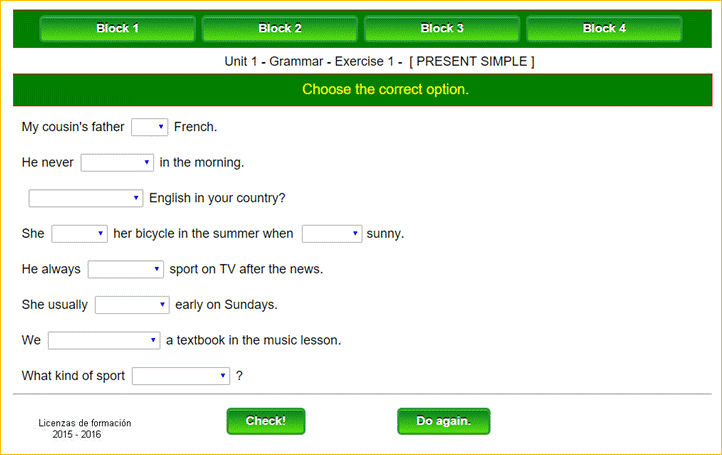The width and height of the screenshot is (722, 455).
Task: Expand dropdown before the word "sunny"
Action: click(x=331, y=234)
